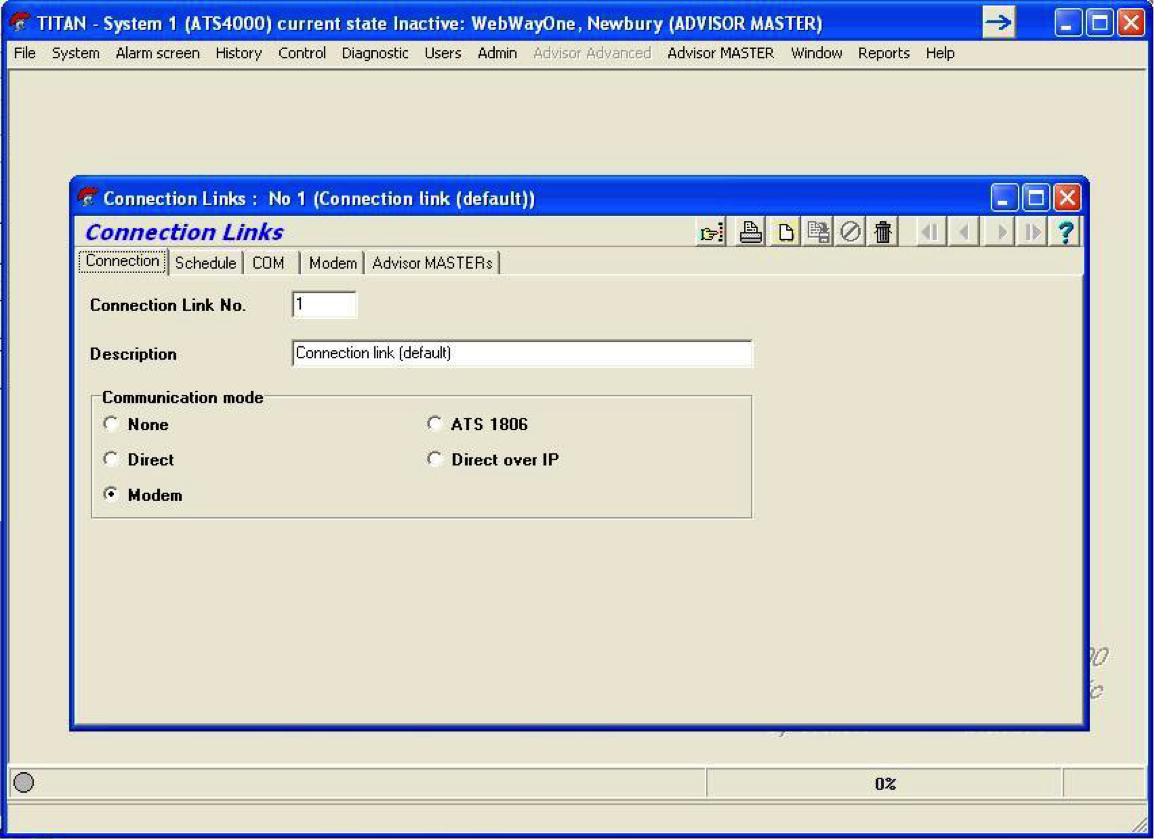Open the Diagnostic menu
The height and width of the screenshot is (839, 1154).
(375, 53)
